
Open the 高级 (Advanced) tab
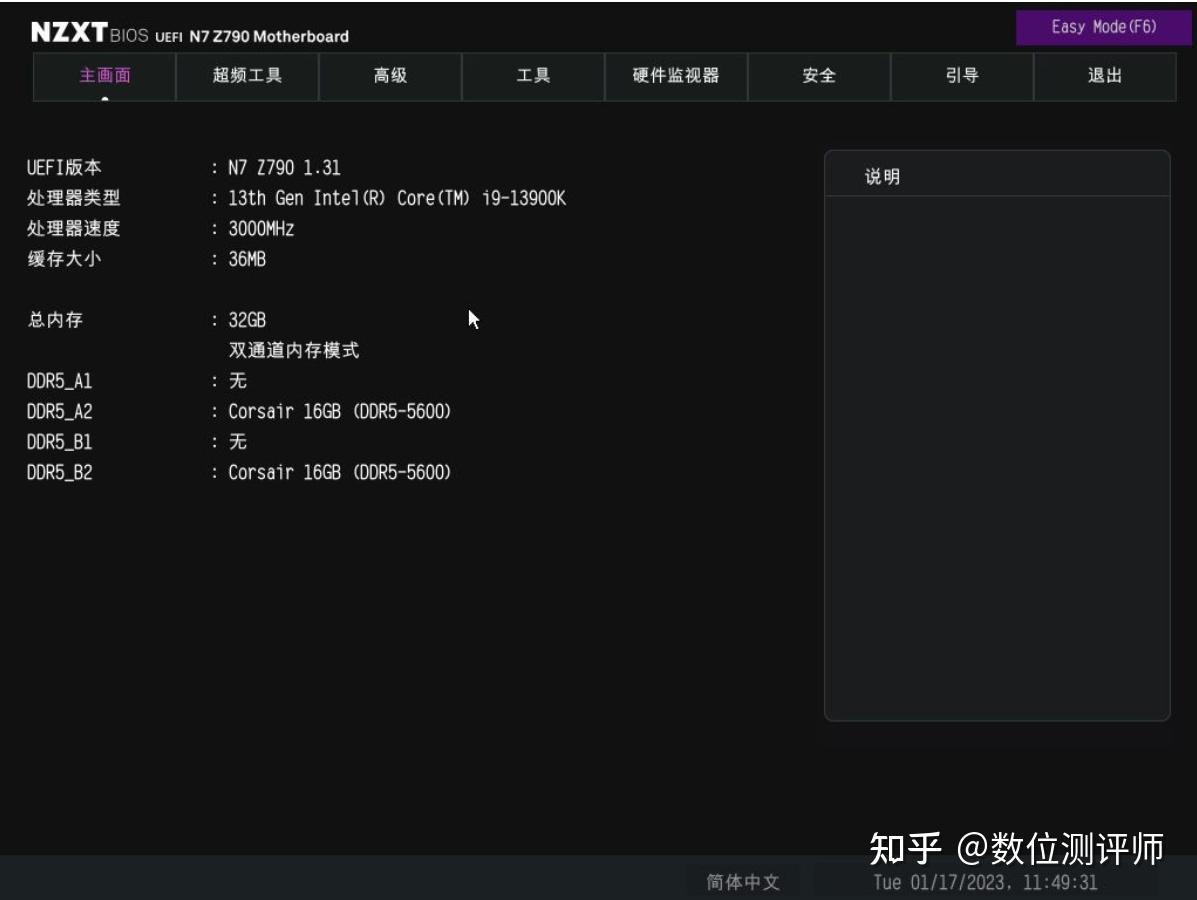click(389, 75)
